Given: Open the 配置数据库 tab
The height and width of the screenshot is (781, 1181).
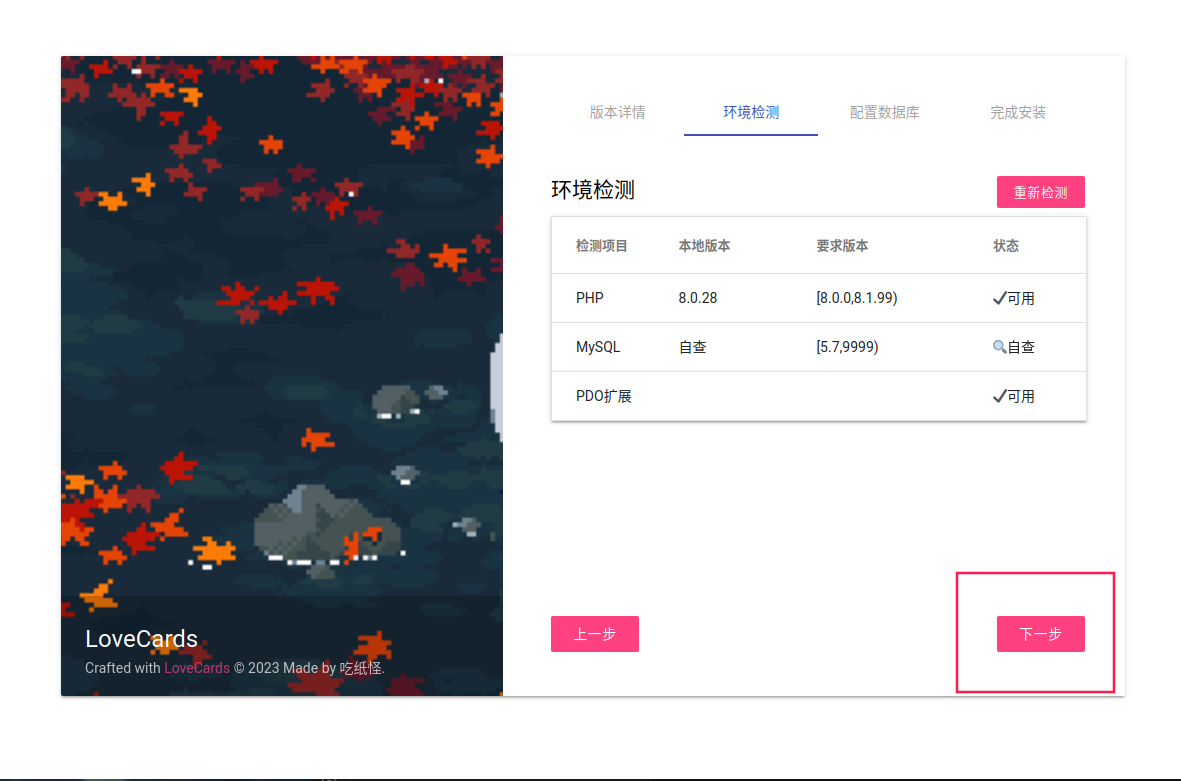Looking at the screenshot, I should pyautogui.click(x=884, y=112).
